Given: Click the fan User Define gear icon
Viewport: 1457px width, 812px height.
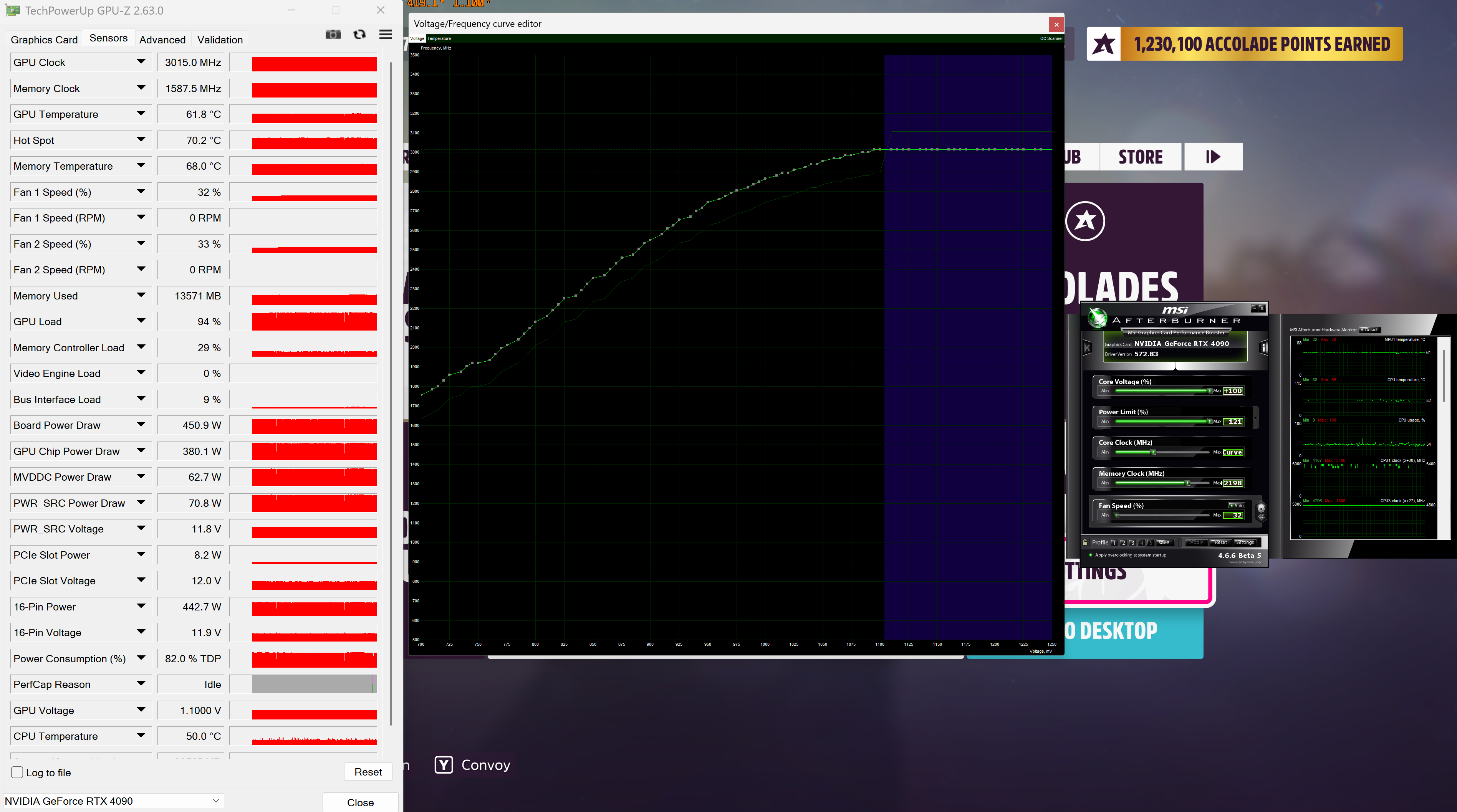Looking at the screenshot, I should [x=1261, y=510].
